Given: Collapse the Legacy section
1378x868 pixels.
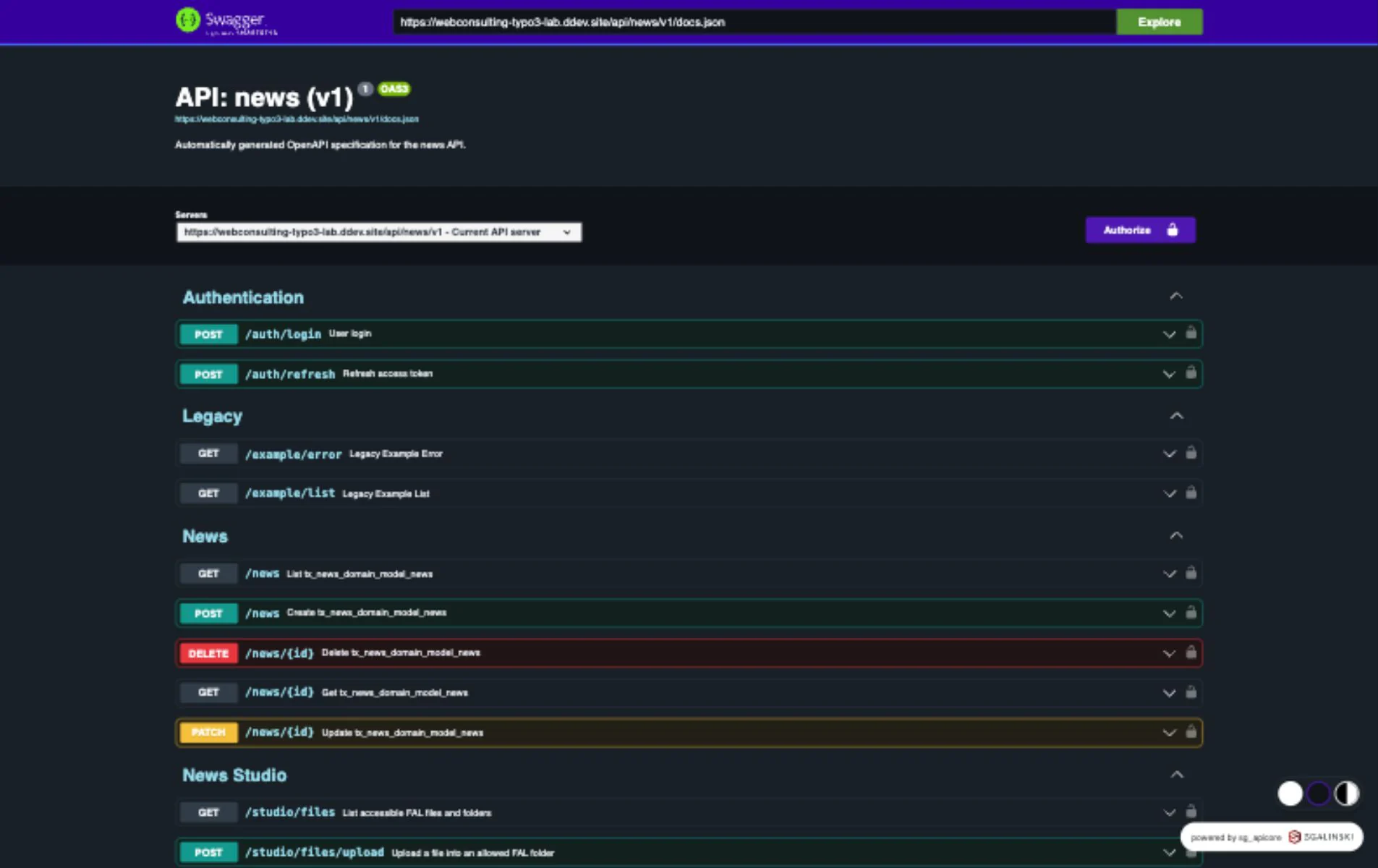Looking at the screenshot, I should 1176,416.
